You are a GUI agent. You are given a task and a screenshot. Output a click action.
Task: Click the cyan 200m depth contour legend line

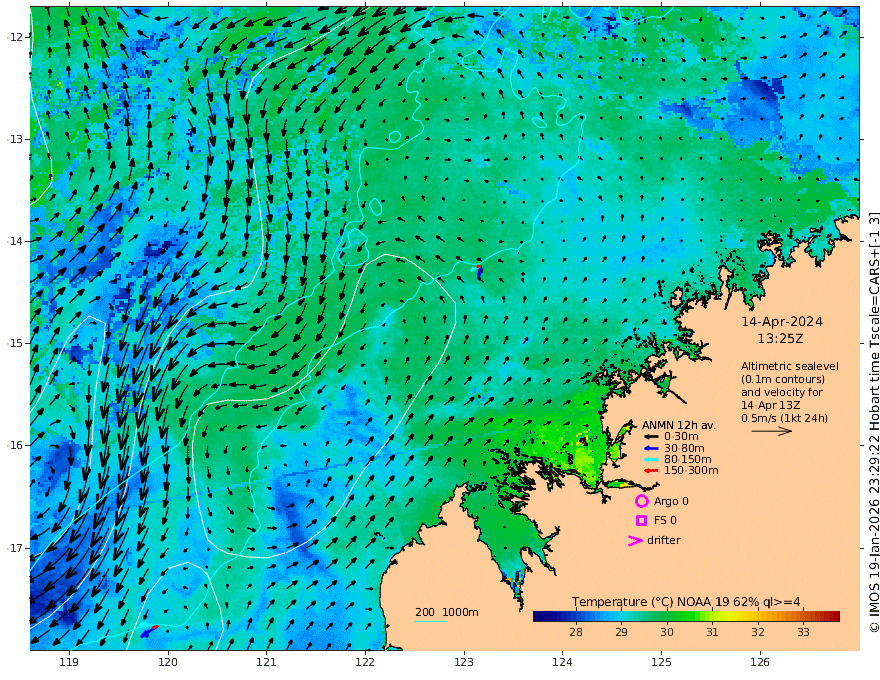pos(430,621)
